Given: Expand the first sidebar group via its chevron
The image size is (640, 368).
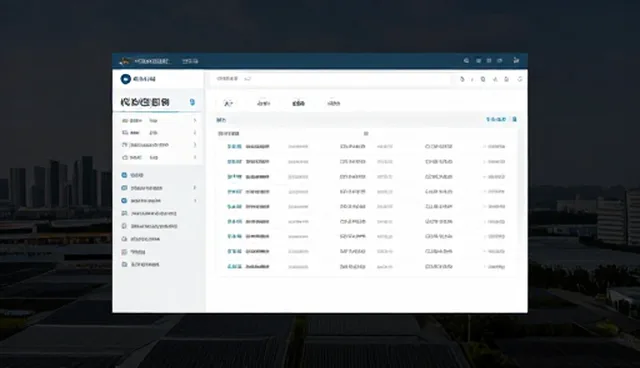Looking at the screenshot, I should click(x=195, y=120).
